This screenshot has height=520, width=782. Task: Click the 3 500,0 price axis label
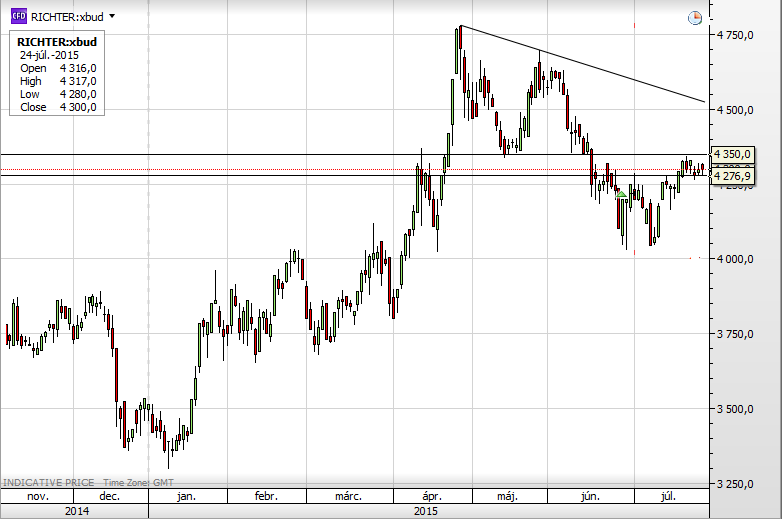pyautogui.click(x=735, y=409)
